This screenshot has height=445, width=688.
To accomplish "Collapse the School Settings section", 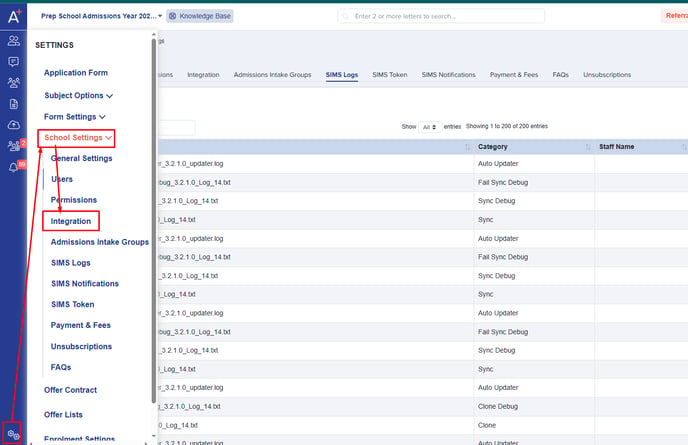I will 76,138.
